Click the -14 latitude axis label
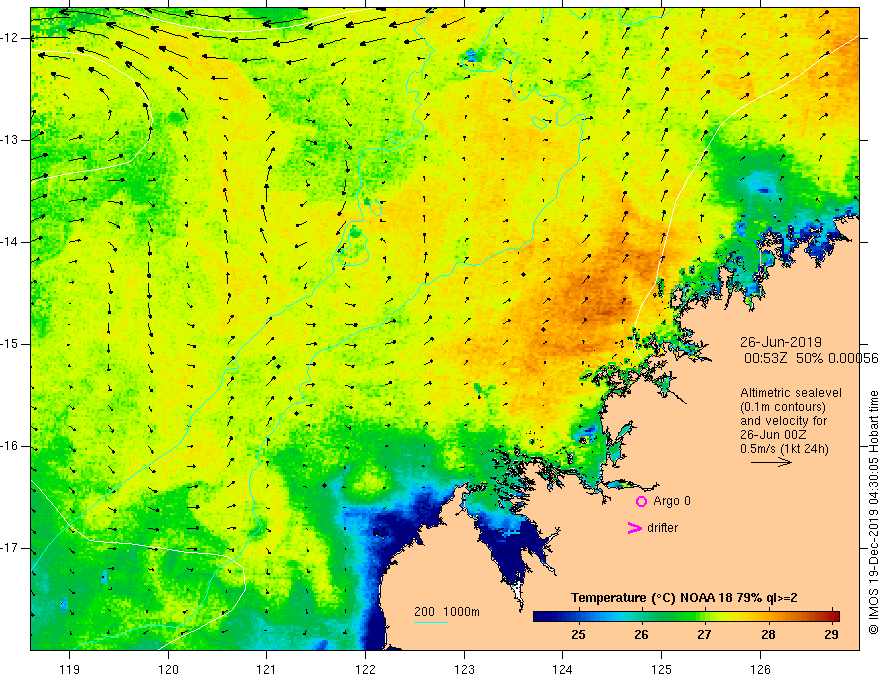Viewport: 880px width, 680px height. [x=10, y=242]
